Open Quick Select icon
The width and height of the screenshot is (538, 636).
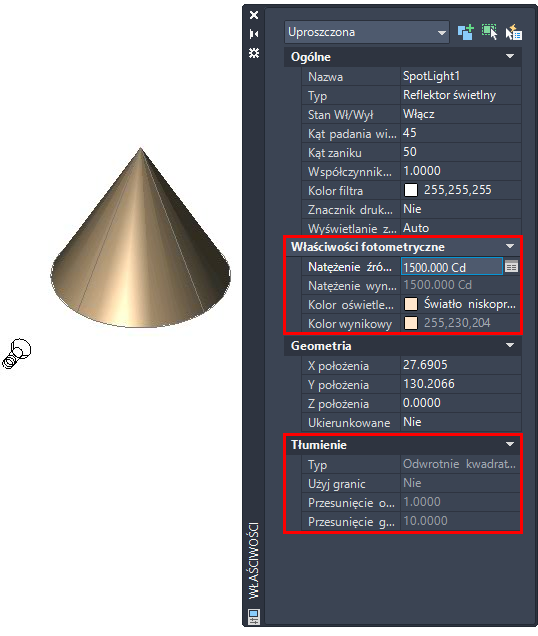pos(514,32)
